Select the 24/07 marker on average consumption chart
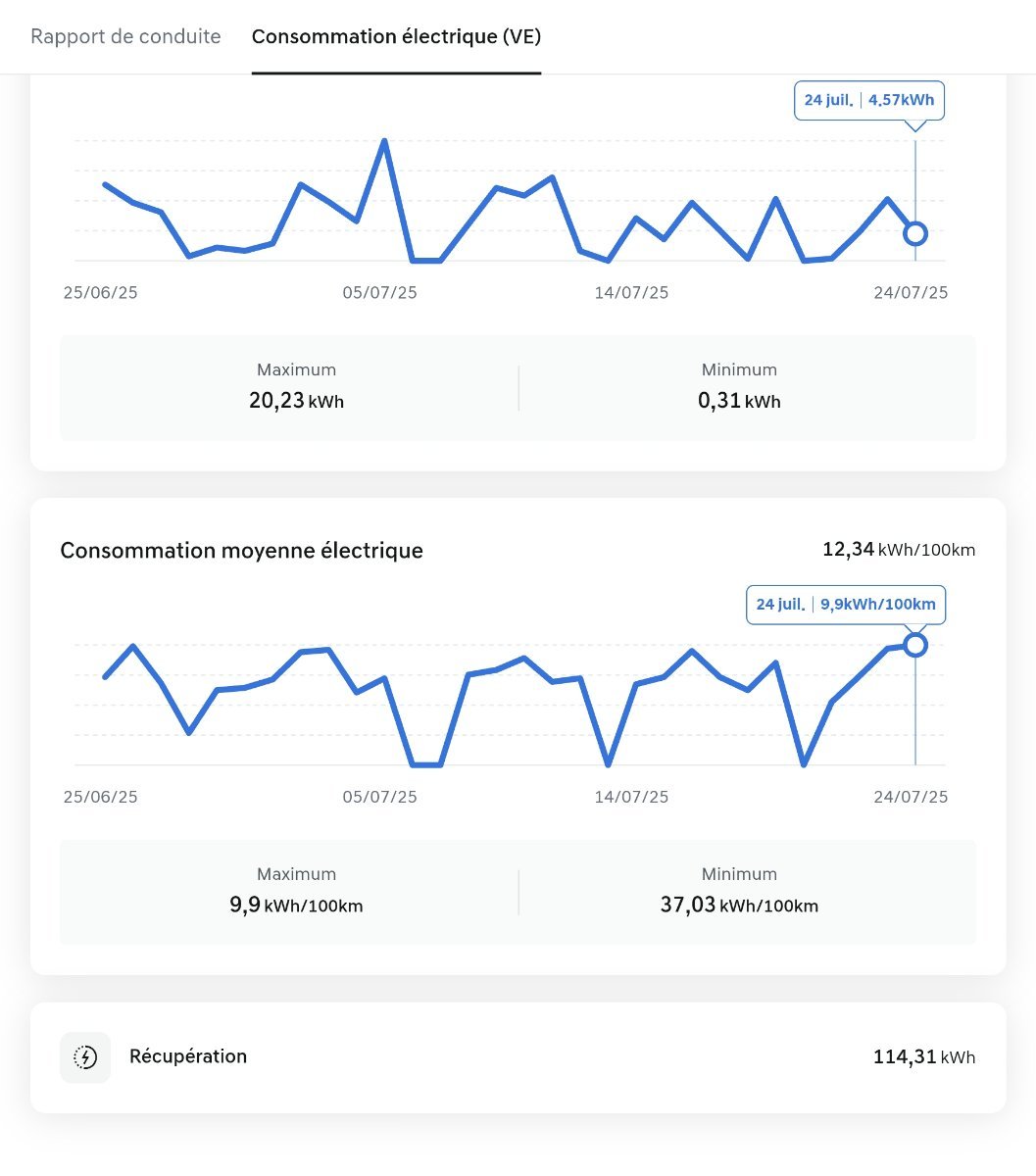Viewport: 1036px width, 1176px height. tap(914, 645)
